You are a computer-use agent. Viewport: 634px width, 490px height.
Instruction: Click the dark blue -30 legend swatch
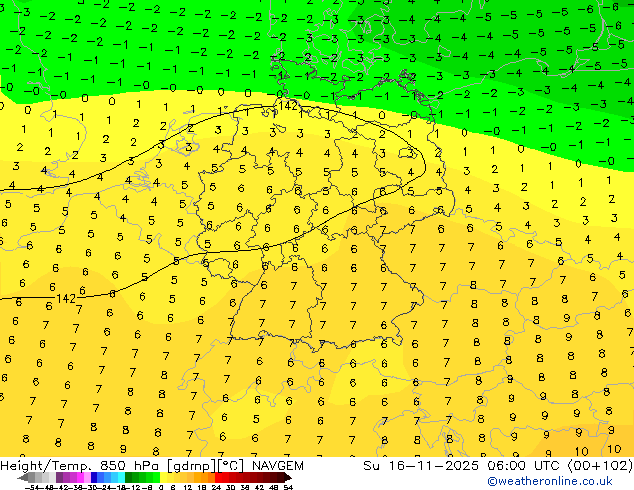click(x=94, y=477)
